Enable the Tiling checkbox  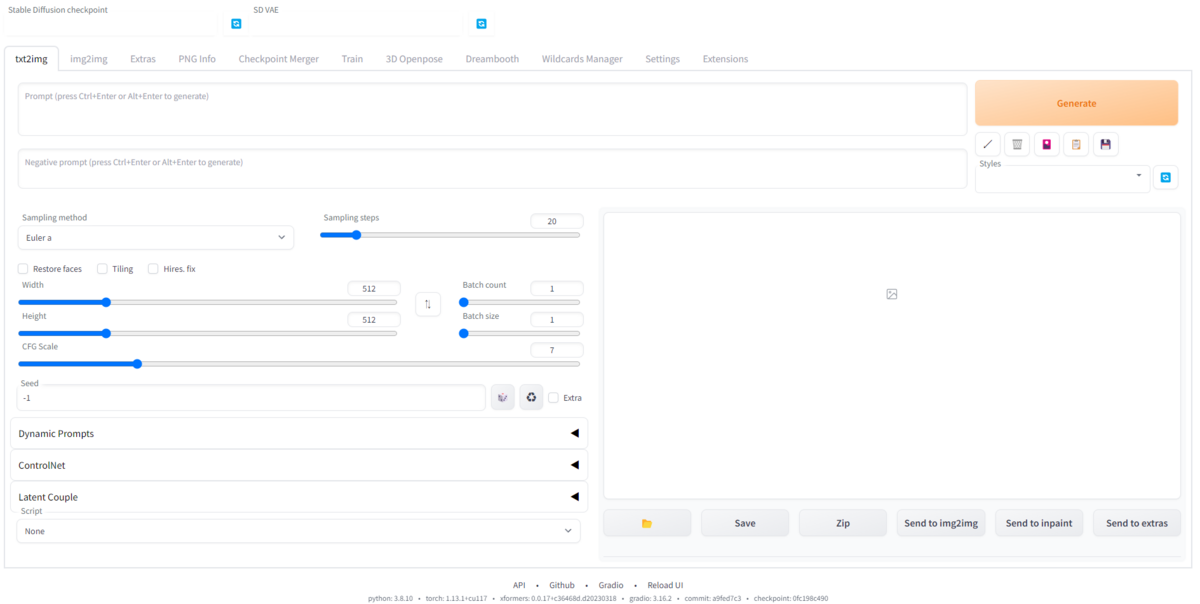(x=102, y=269)
